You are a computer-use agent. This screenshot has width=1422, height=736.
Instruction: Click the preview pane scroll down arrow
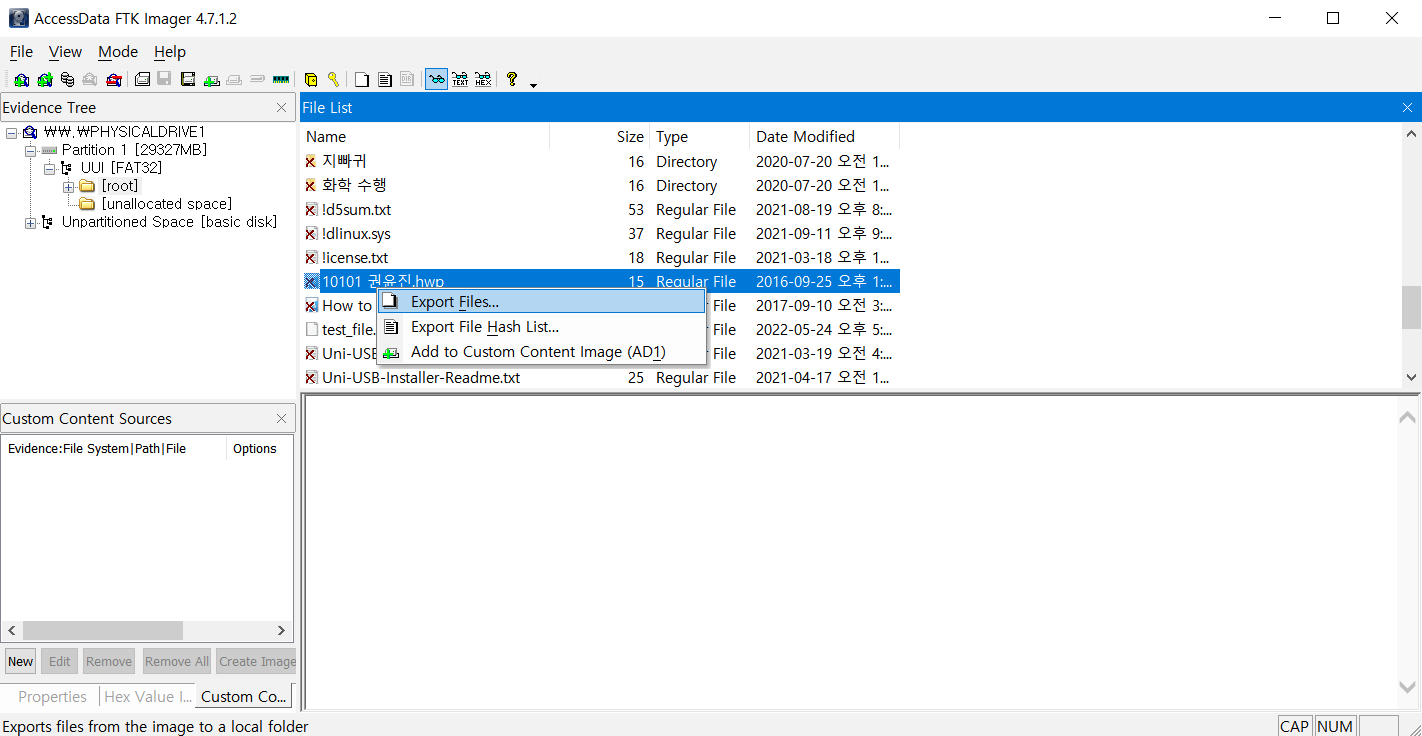click(x=1408, y=687)
